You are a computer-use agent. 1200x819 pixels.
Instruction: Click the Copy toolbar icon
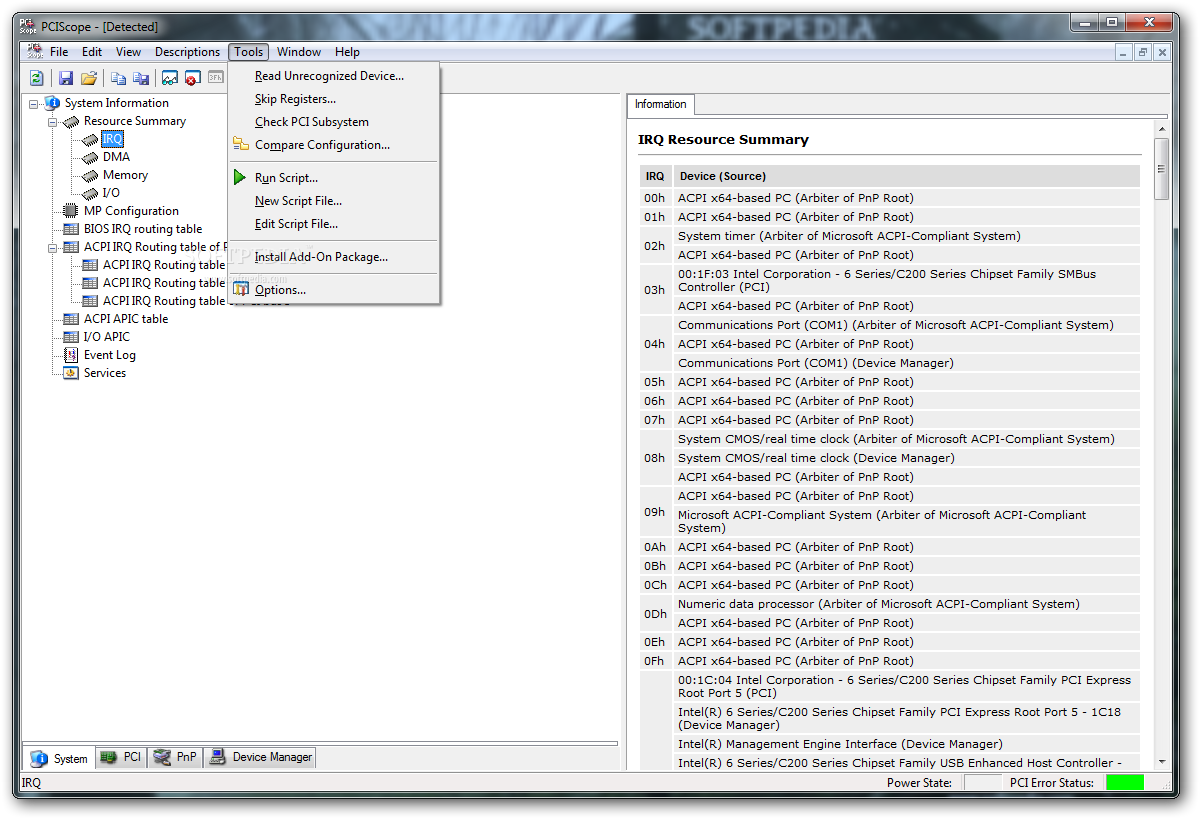point(118,78)
